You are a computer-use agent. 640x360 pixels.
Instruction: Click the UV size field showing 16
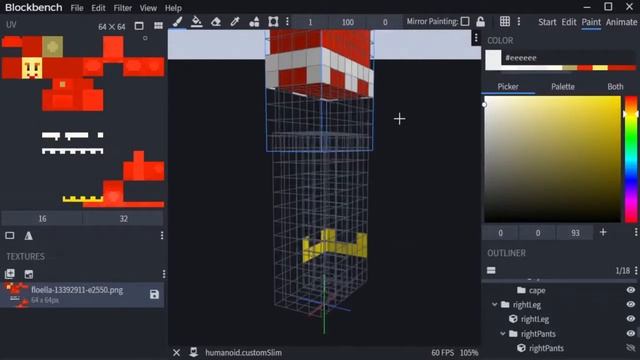coord(42,219)
